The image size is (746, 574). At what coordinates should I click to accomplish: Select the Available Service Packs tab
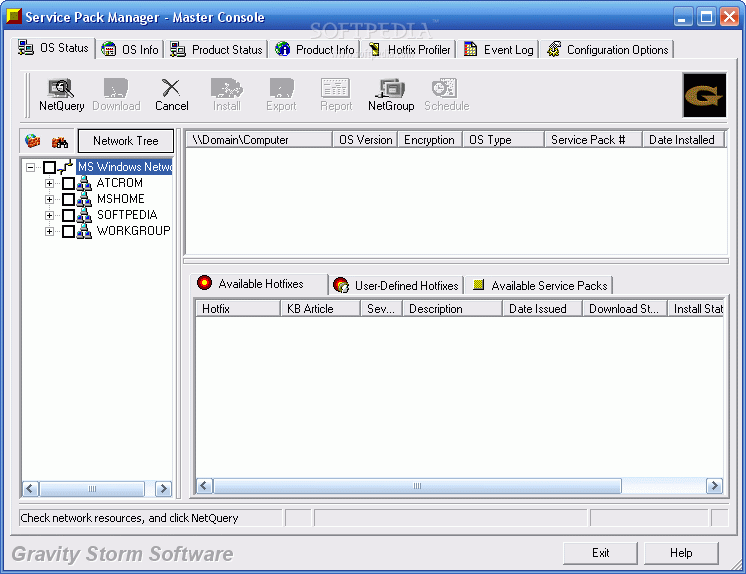pyautogui.click(x=539, y=286)
